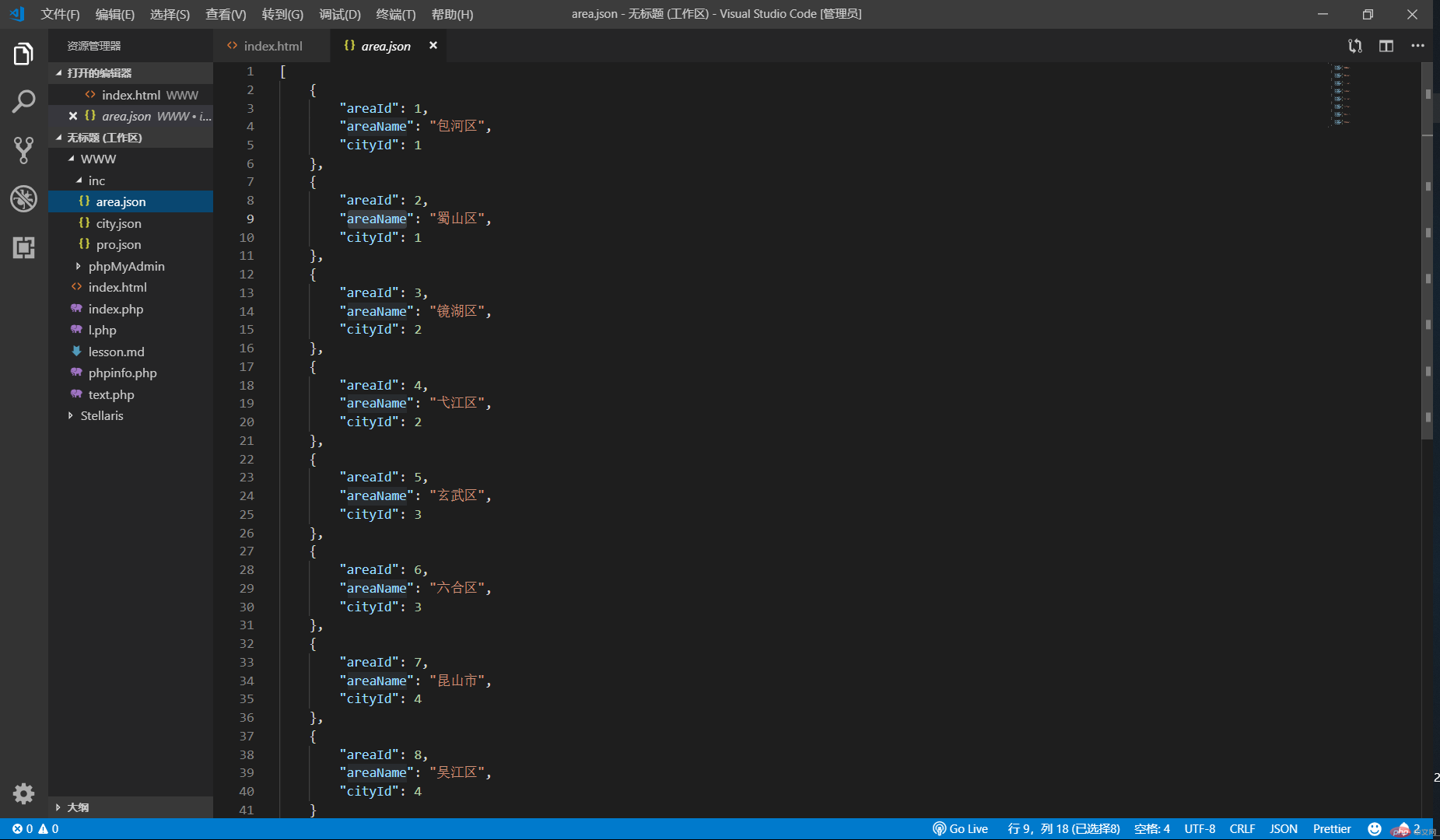This screenshot has width=1440, height=840.
Task: Expand the phpMyAdmin folder
Action: coord(131,266)
